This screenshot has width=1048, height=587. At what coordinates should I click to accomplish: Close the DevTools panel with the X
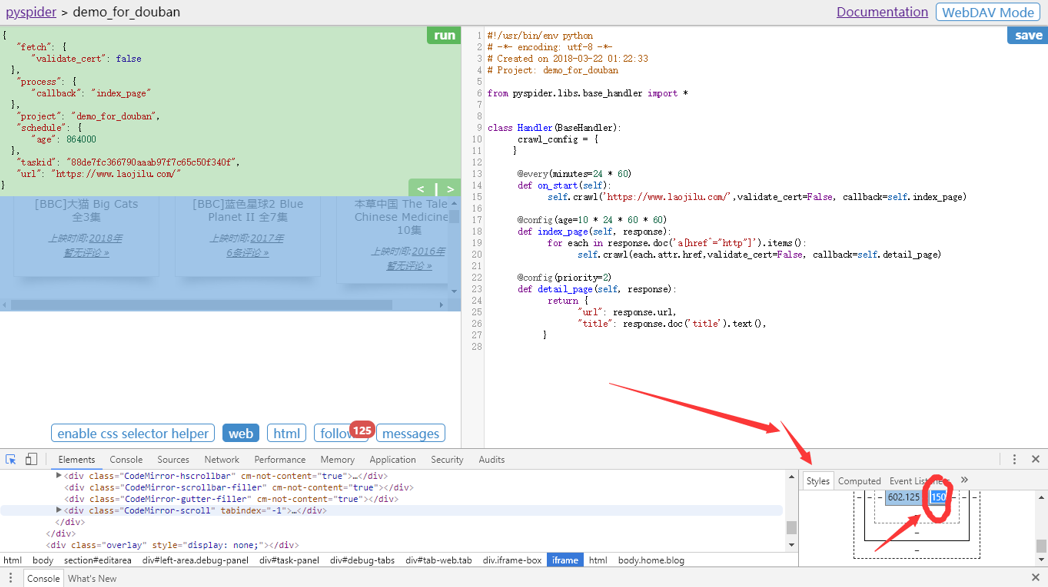coord(1036,459)
